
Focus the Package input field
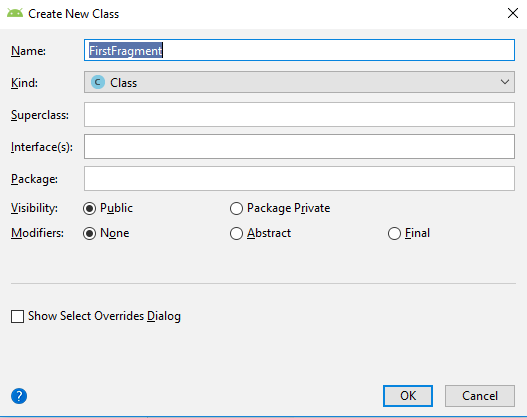click(299, 178)
